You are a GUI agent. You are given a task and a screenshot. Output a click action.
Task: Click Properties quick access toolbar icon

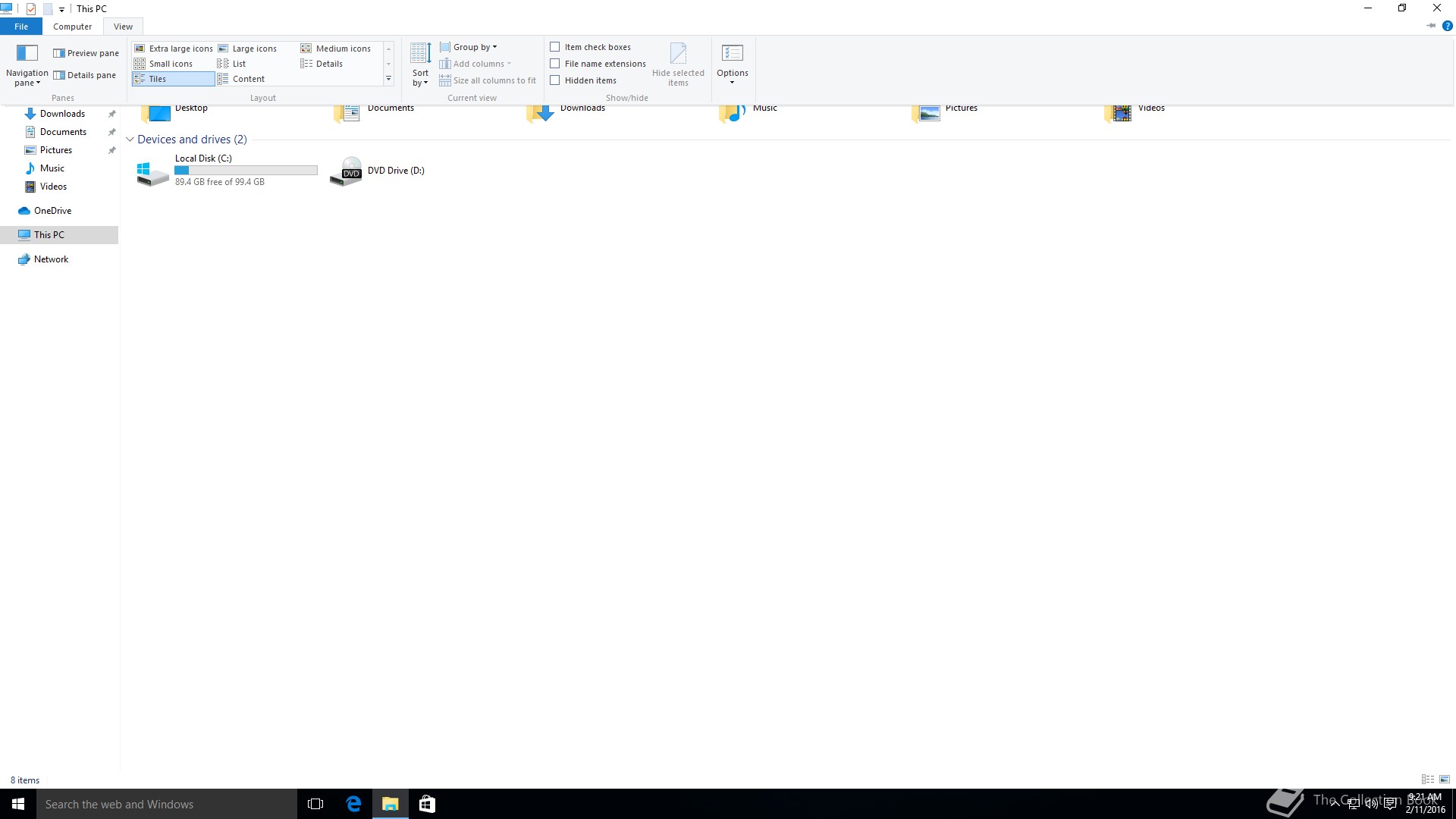pyautogui.click(x=31, y=9)
